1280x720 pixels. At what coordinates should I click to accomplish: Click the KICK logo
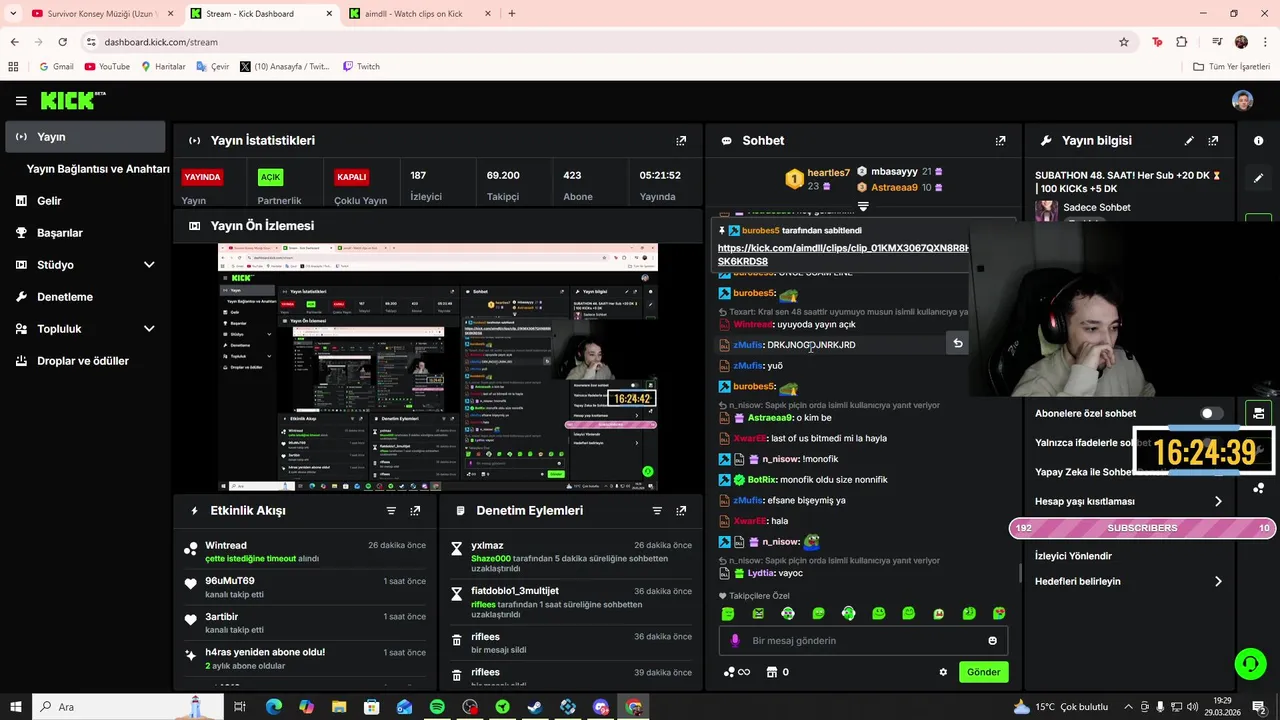(x=72, y=100)
